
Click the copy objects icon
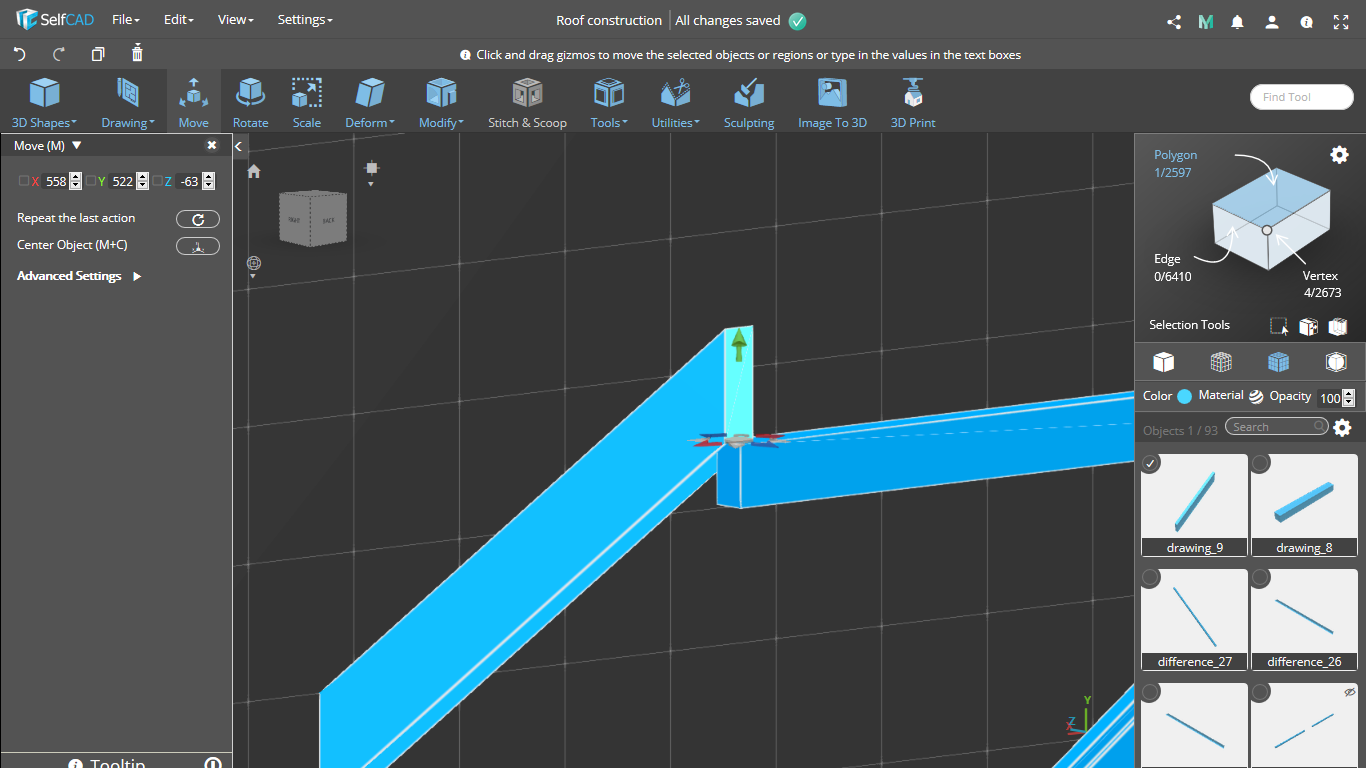coord(98,54)
